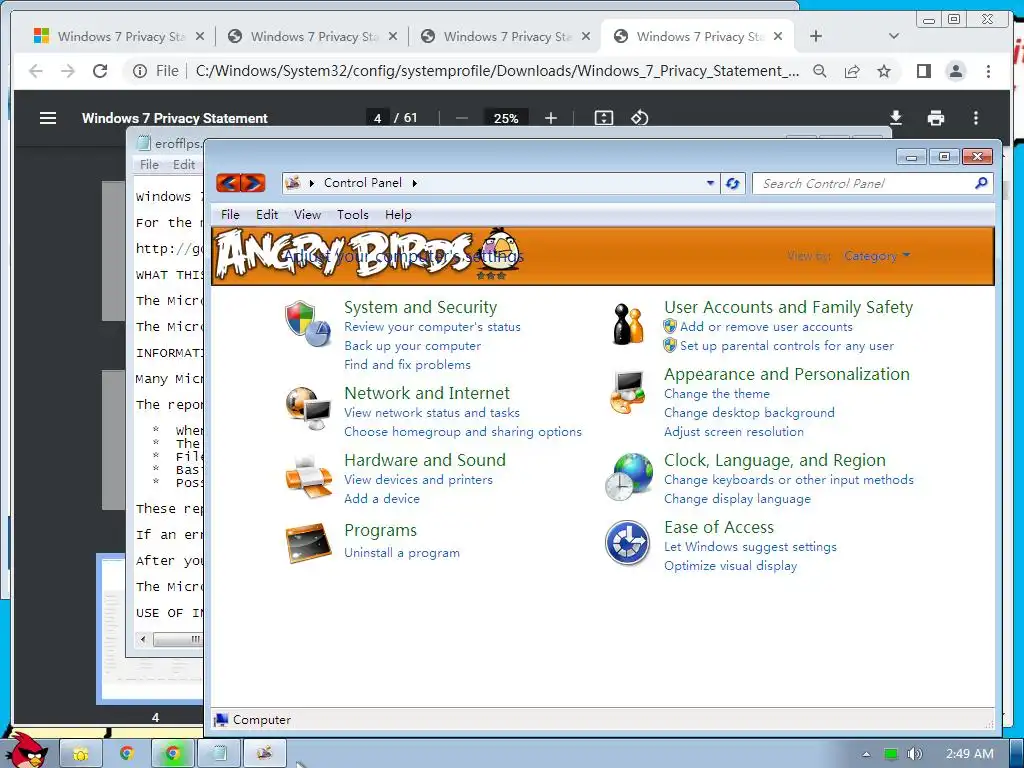
Task: Refresh the Control Panel address bar
Action: click(x=733, y=184)
